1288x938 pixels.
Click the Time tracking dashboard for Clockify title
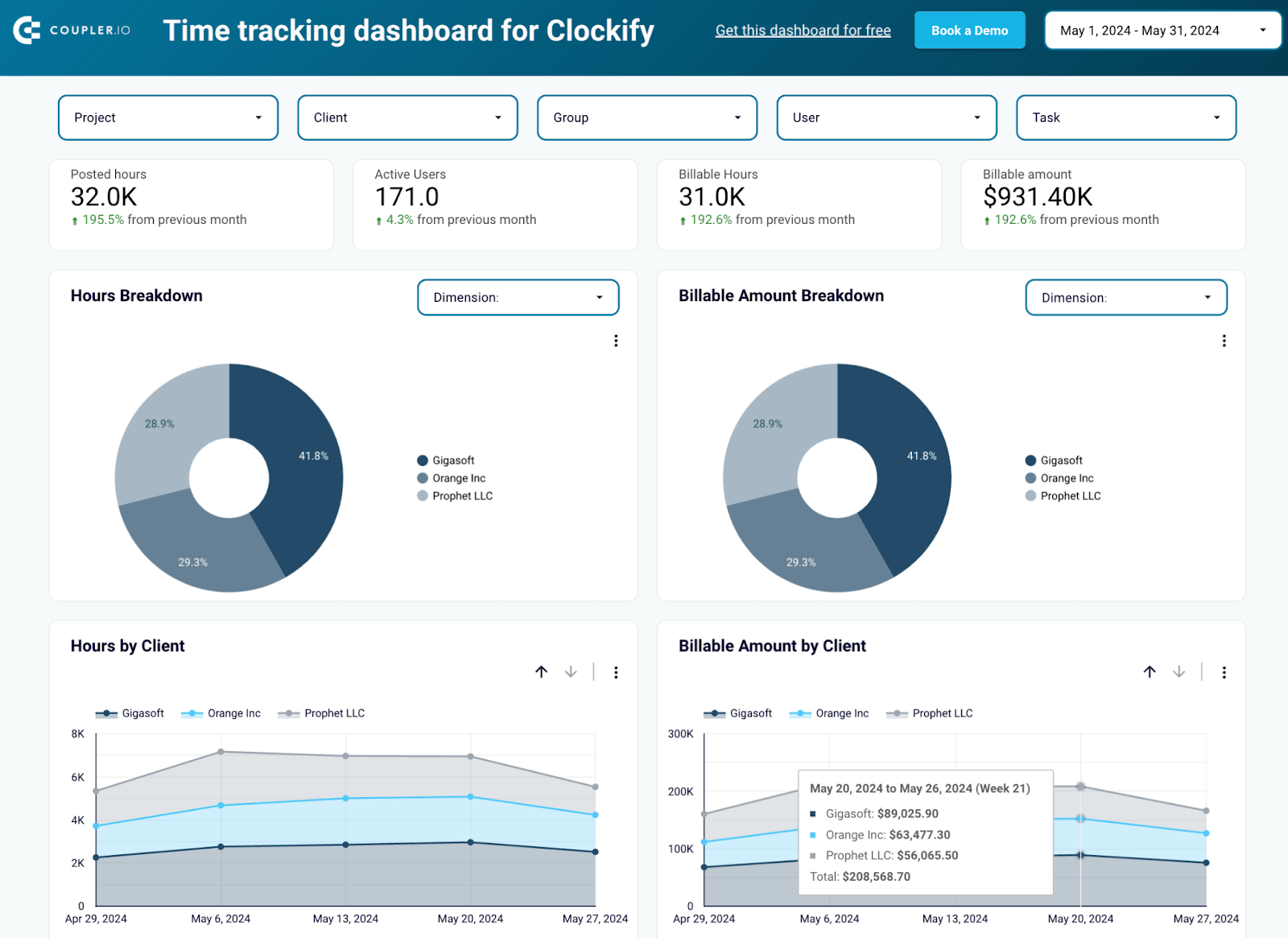point(408,31)
